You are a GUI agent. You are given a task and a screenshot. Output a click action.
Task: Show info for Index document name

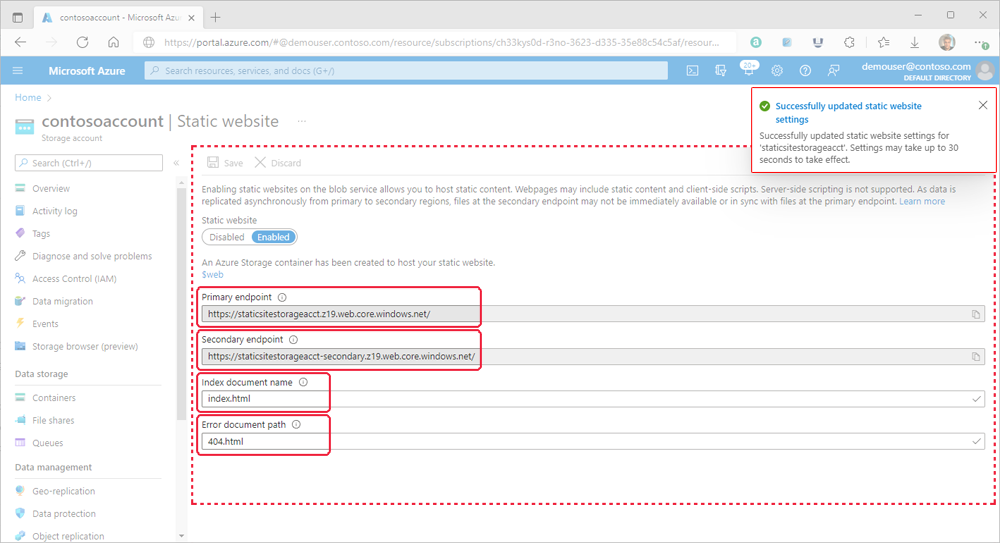point(304,382)
